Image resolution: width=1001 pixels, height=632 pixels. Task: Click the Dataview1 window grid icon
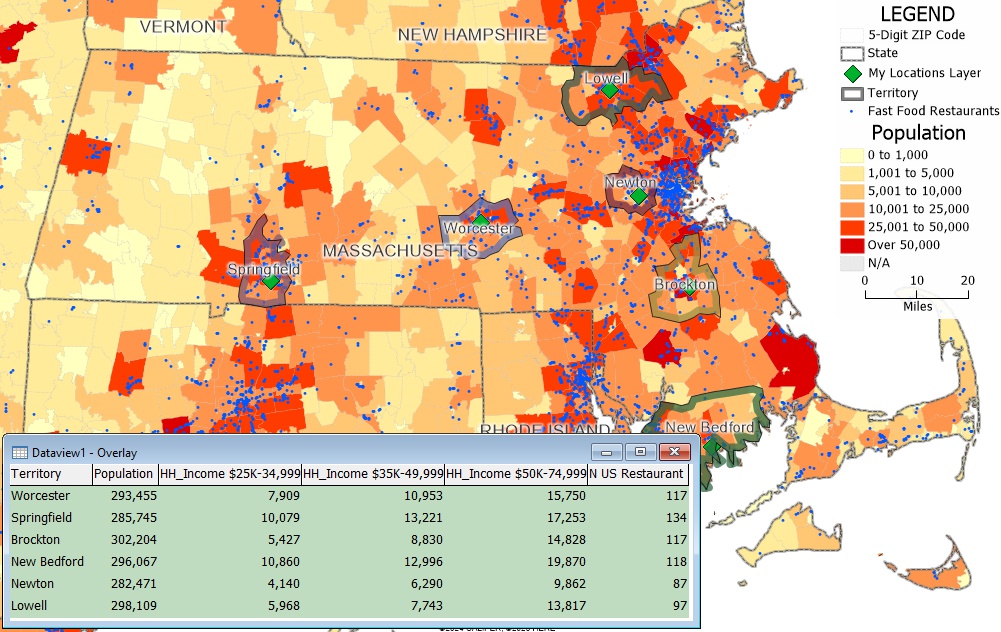pos(20,452)
